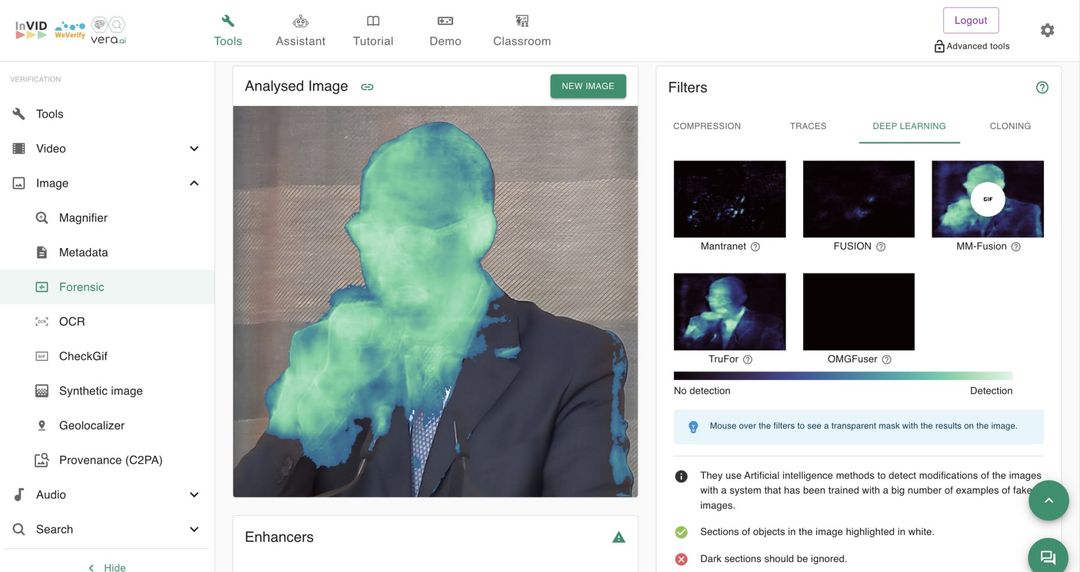Click the link icon beside Analysed Image
Image resolution: width=1080 pixels, height=572 pixels.
point(367,87)
